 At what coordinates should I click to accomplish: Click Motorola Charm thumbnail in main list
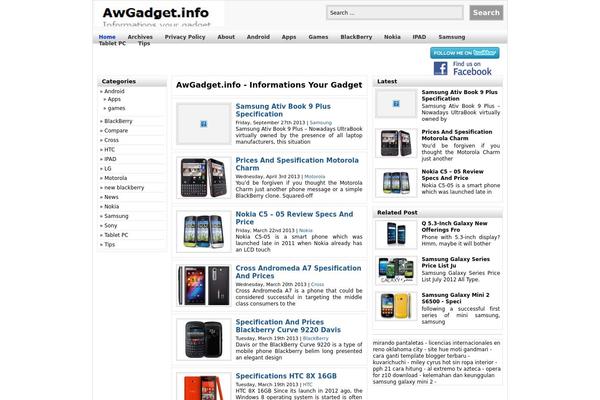[x=204, y=178]
